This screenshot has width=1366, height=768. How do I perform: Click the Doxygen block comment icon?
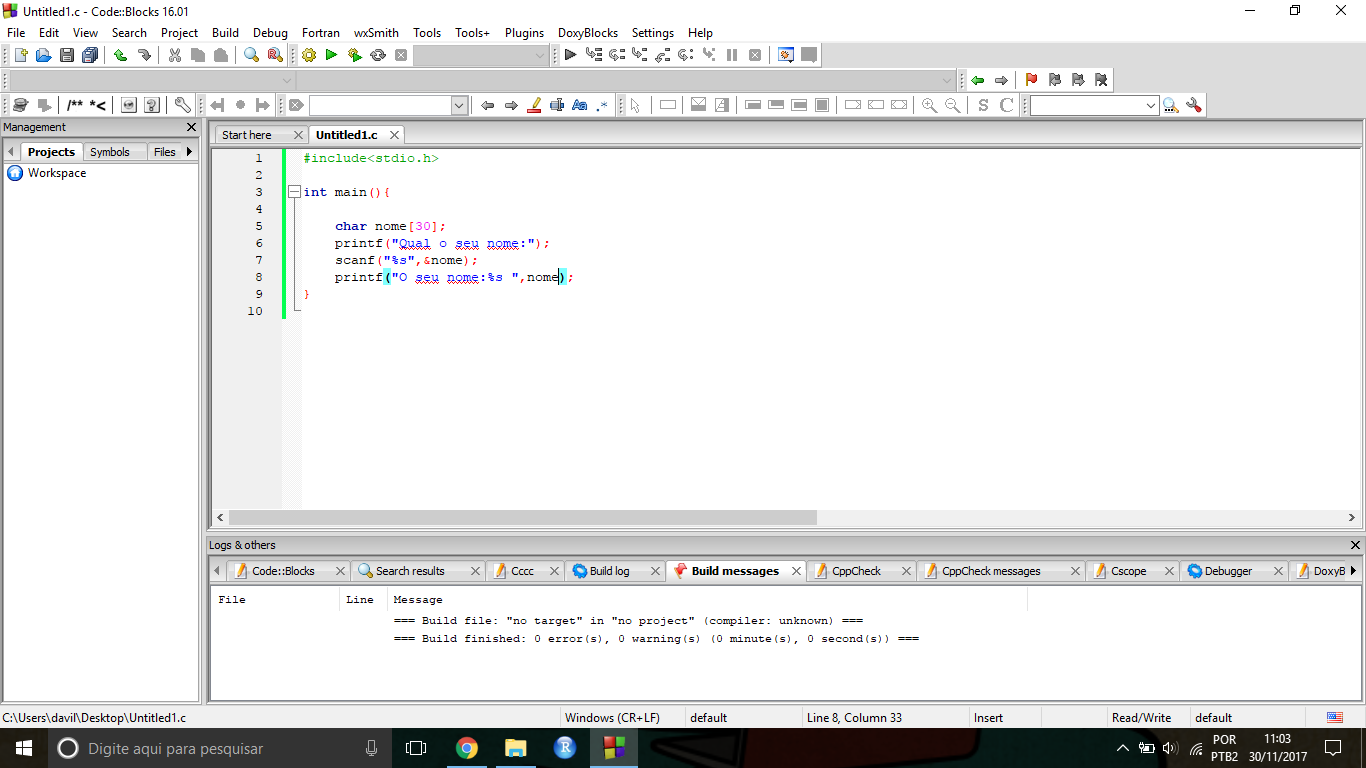(x=75, y=105)
